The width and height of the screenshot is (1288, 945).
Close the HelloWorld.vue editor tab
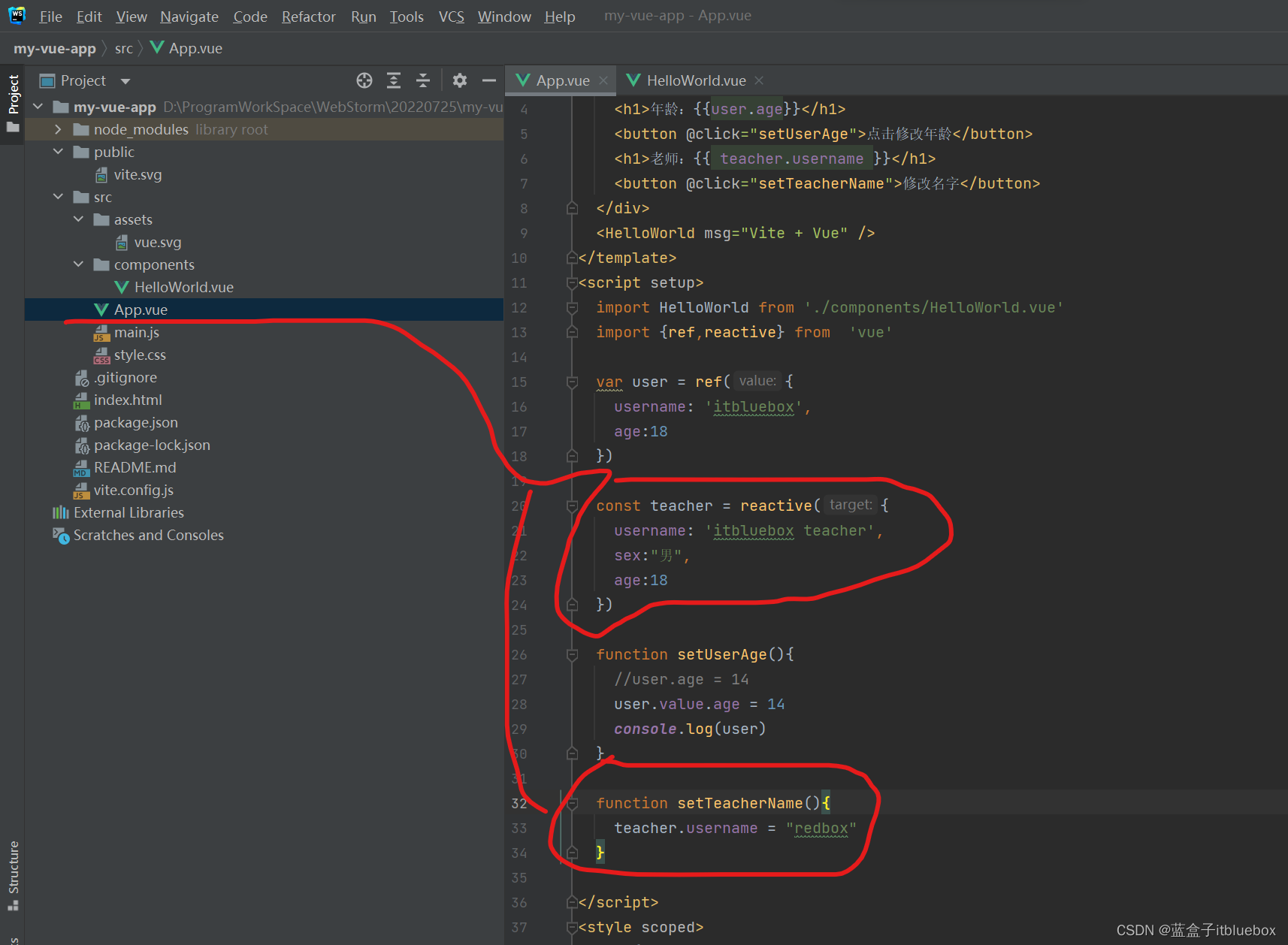pyautogui.click(x=759, y=80)
